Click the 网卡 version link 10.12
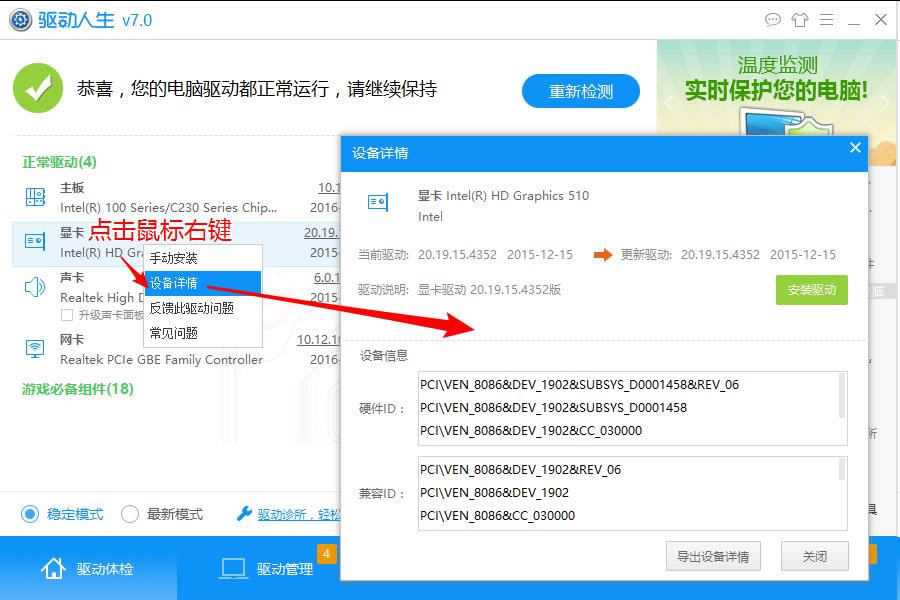This screenshot has width=900, height=600. pyautogui.click(x=319, y=340)
